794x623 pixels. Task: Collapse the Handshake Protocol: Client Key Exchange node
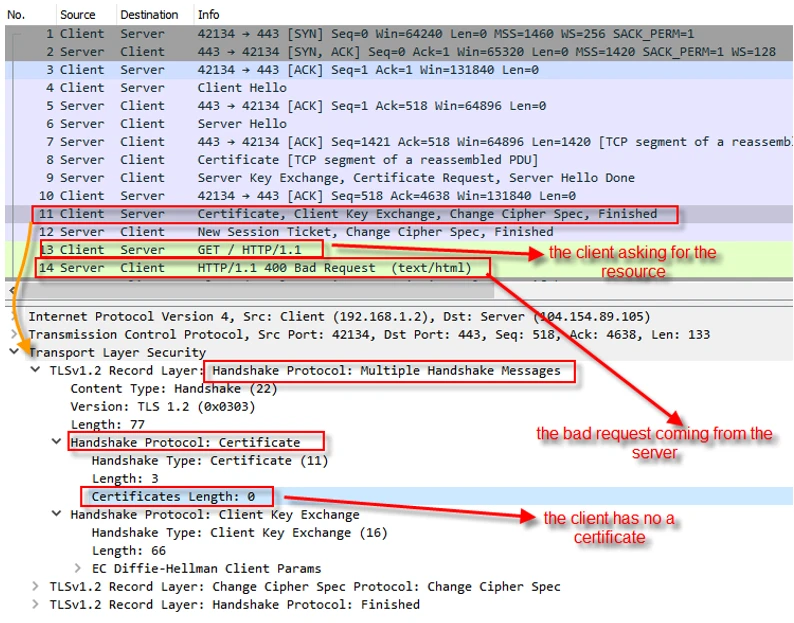(x=57, y=514)
